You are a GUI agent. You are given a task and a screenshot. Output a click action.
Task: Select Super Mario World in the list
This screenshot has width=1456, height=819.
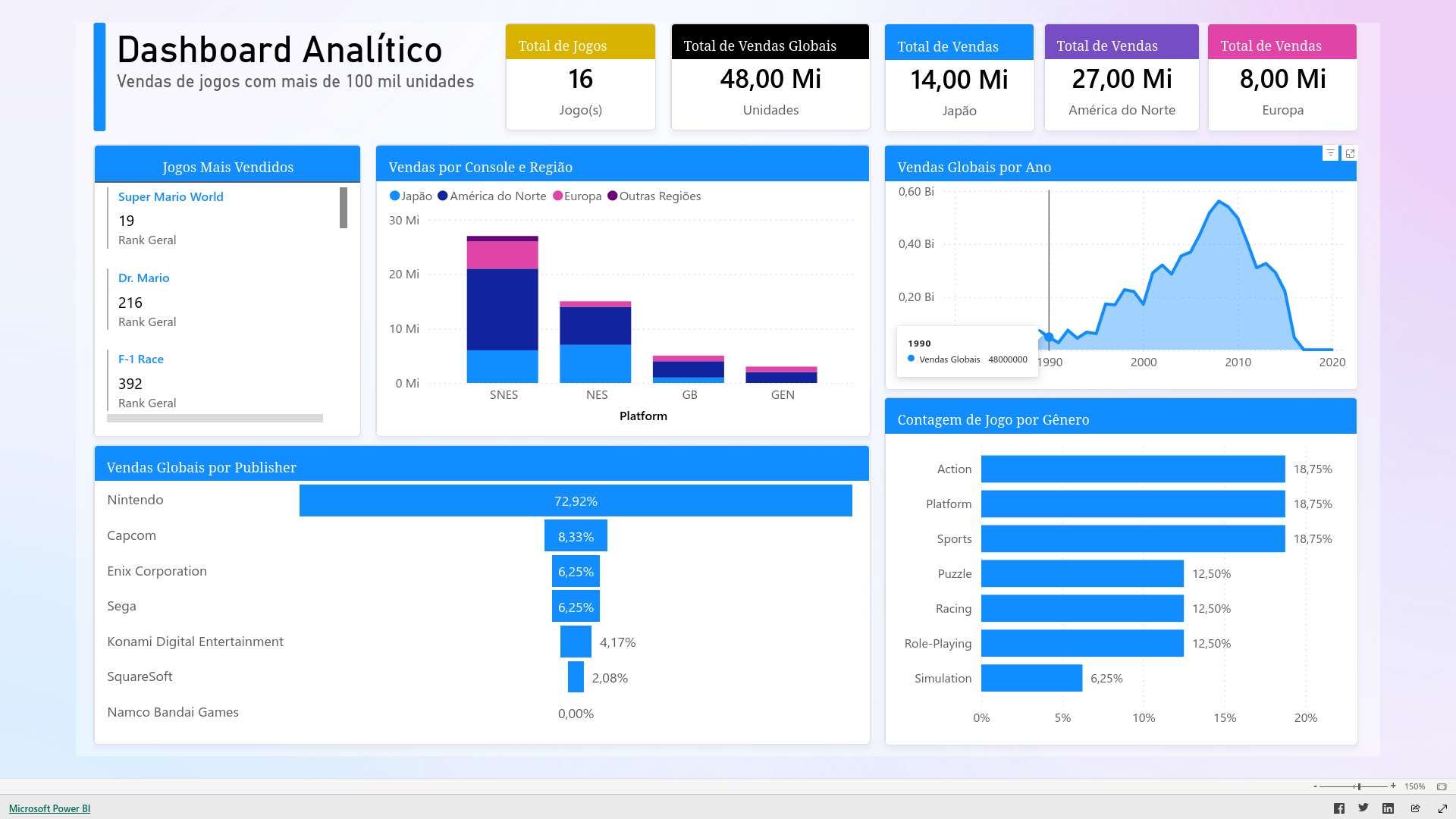coord(171,196)
